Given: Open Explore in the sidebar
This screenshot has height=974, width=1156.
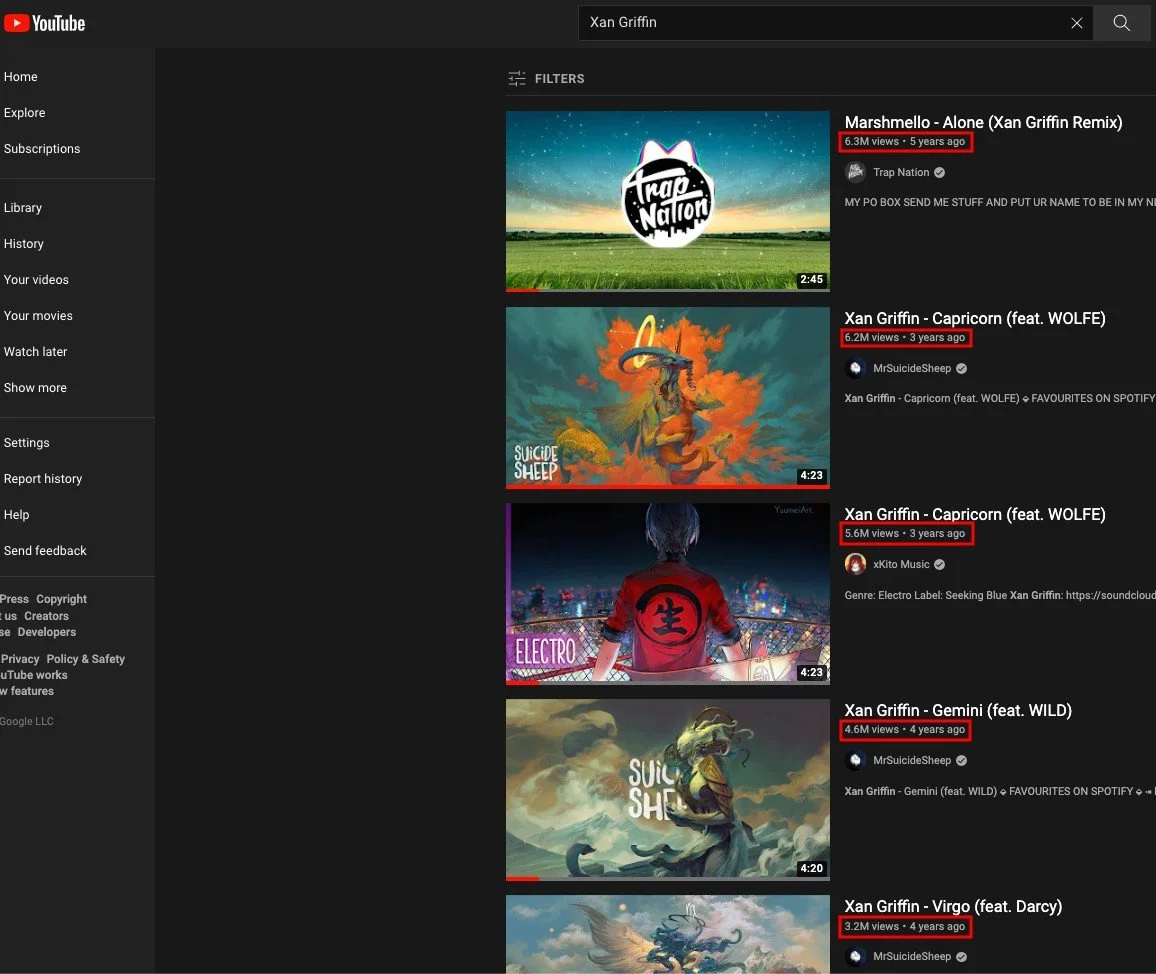Looking at the screenshot, I should (x=24, y=113).
